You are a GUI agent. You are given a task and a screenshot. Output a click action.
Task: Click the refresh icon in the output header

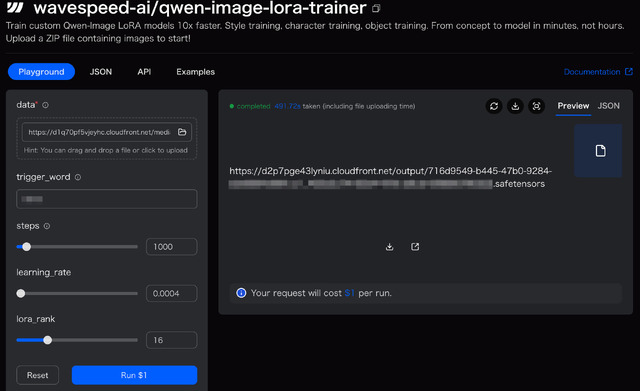pos(494,106)
